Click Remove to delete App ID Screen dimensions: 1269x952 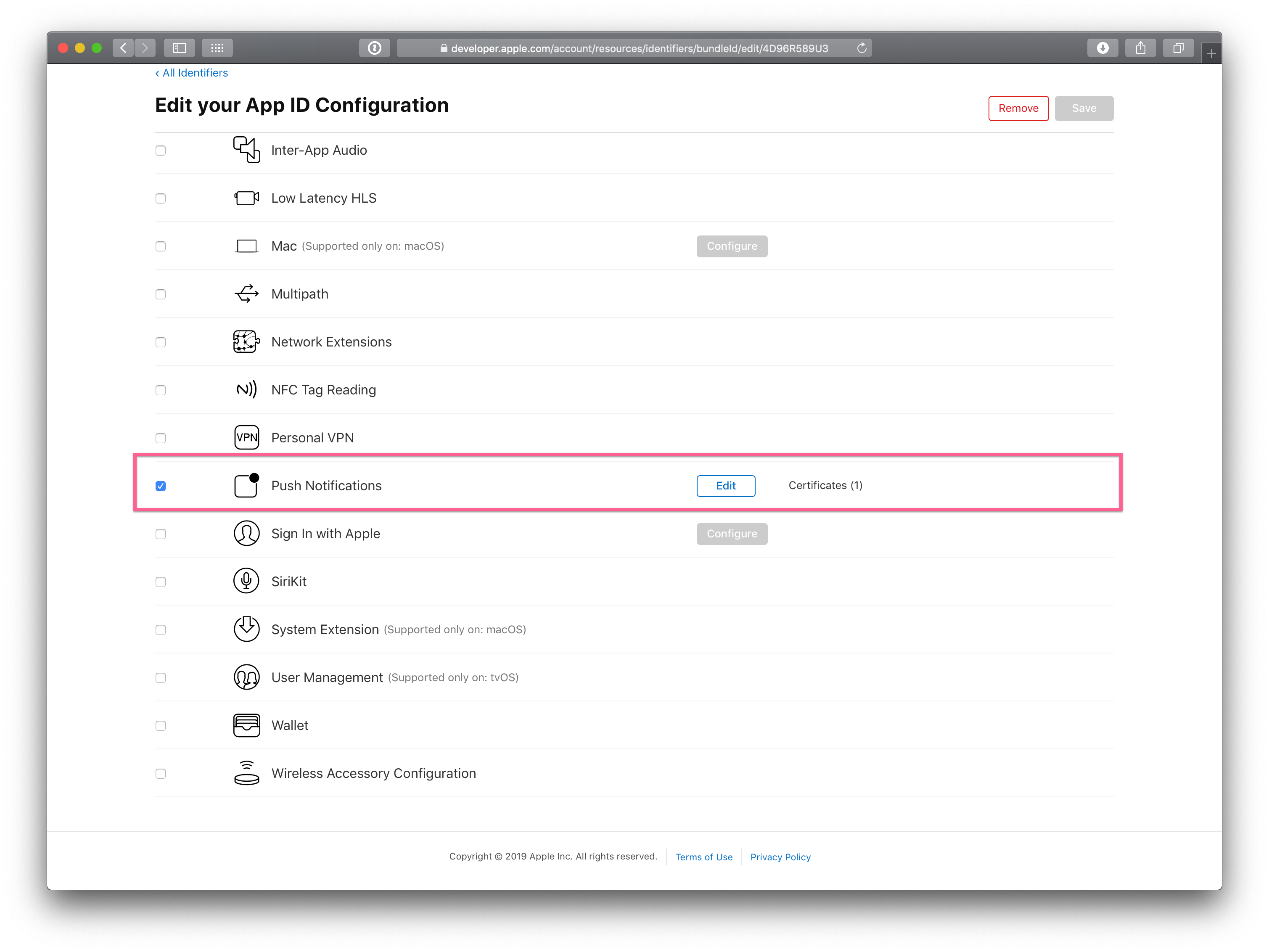pyautogui.click(x=1017, y=108)
